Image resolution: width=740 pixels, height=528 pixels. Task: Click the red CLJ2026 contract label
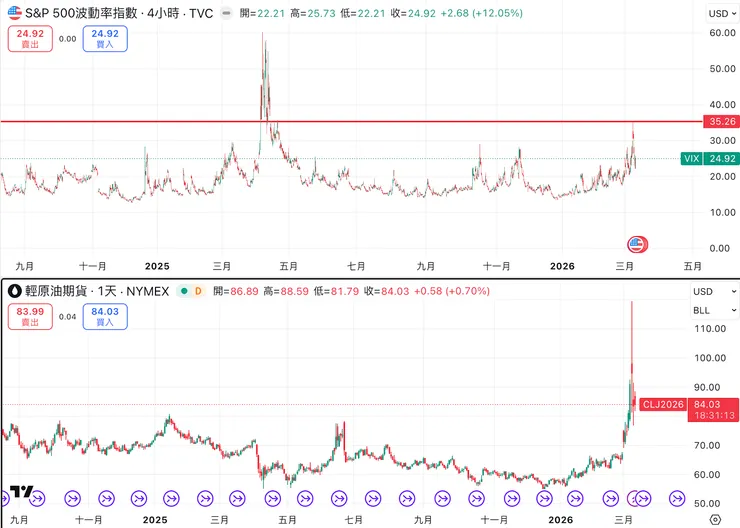663,404
